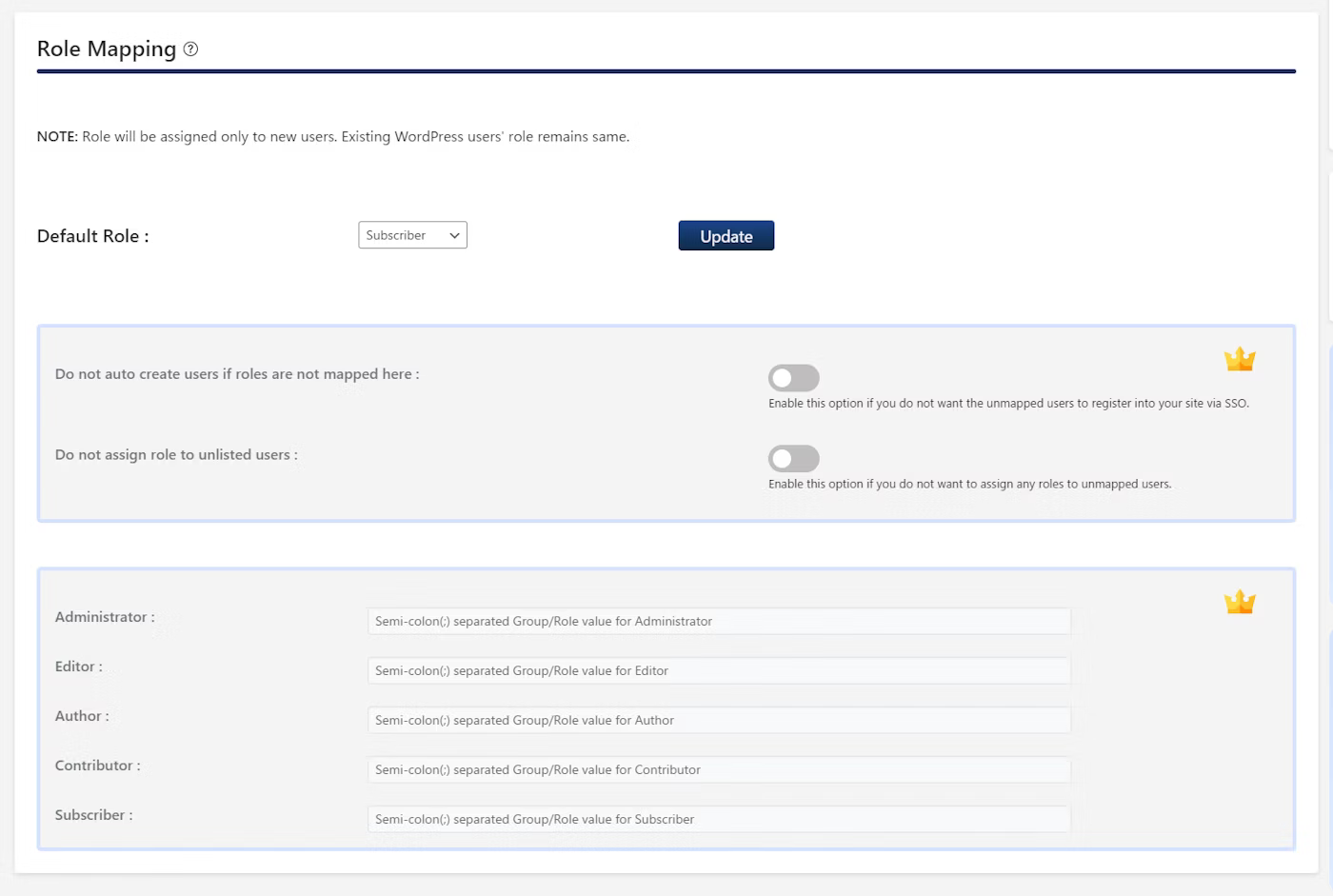Click the 'Contributor :' field label

click(98, 766)
